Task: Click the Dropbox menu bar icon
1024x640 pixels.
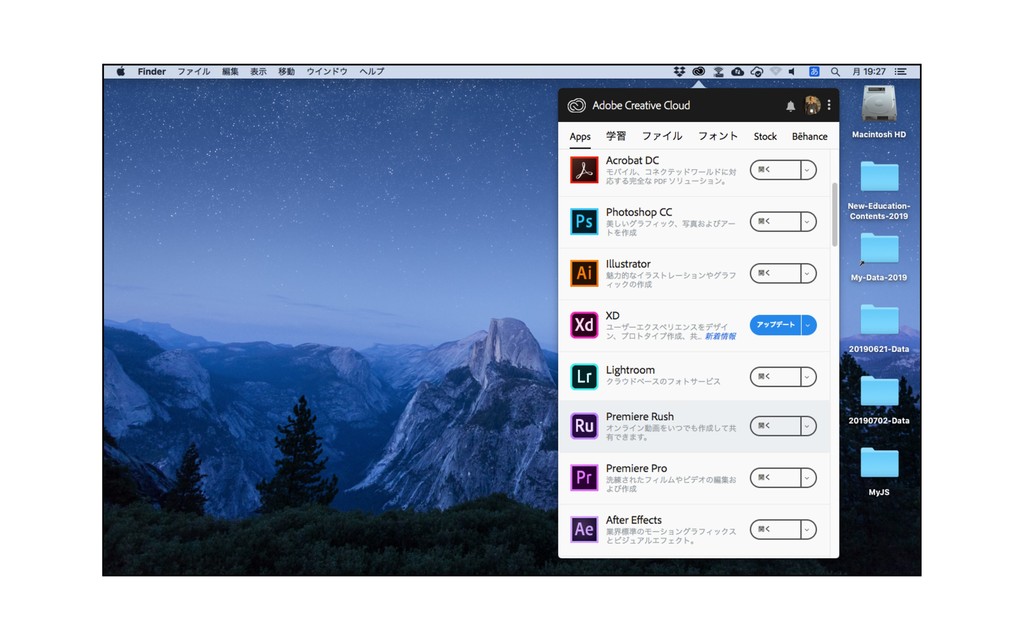Action: (x=679, y=71)
